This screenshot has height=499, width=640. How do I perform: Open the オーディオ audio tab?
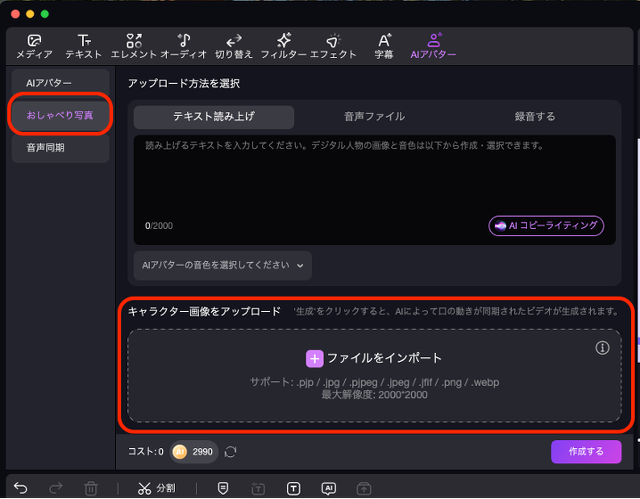(x=184, y=47)
